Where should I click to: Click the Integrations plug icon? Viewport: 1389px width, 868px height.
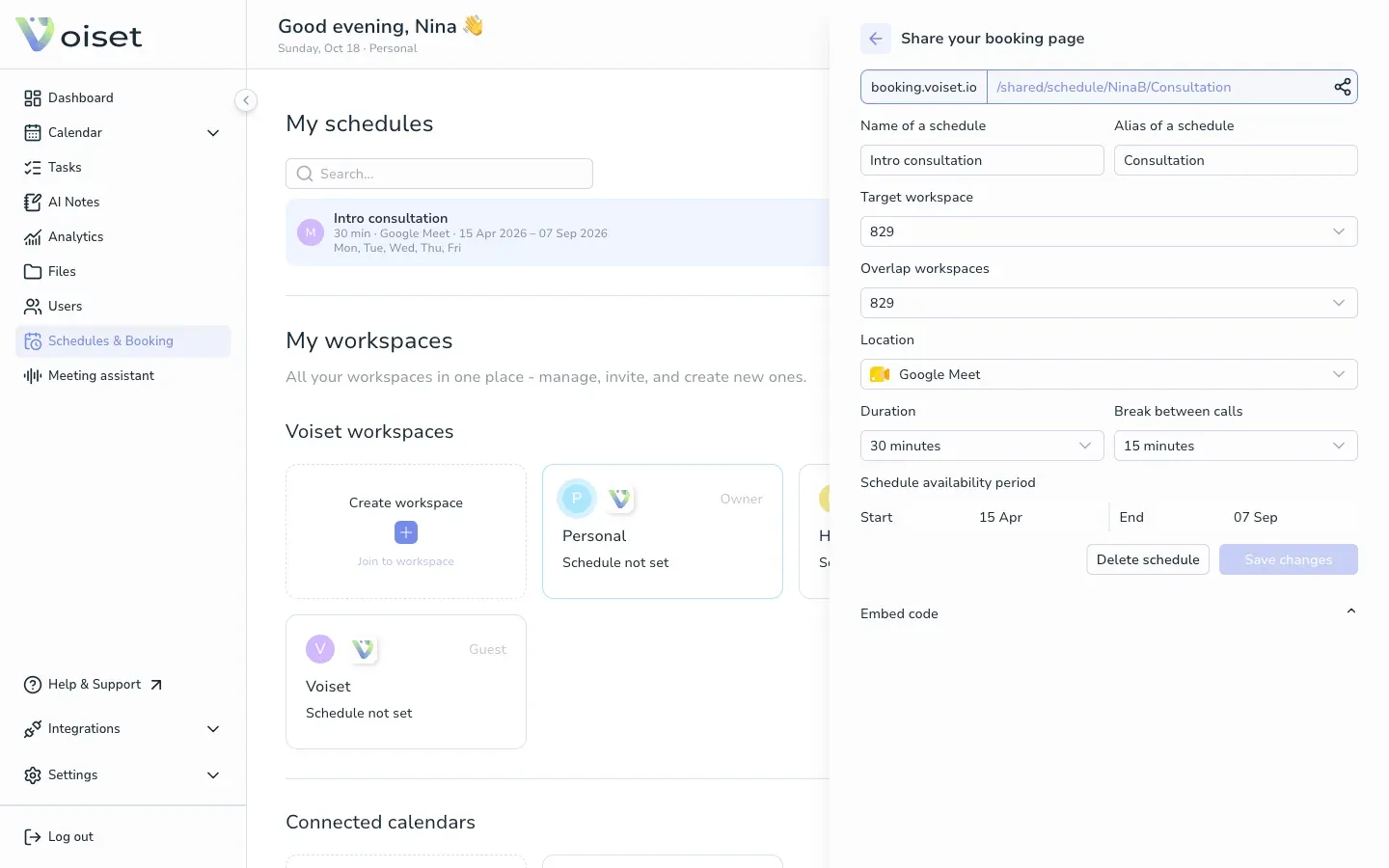coord(33,729)
